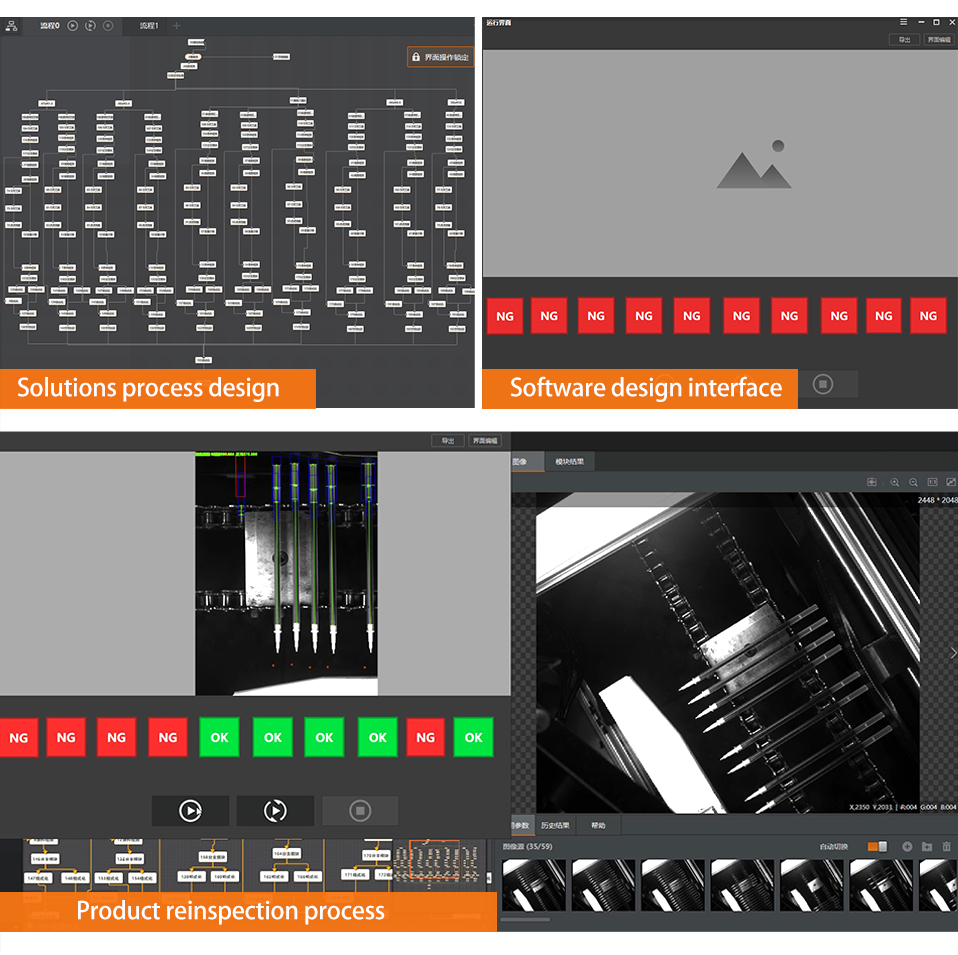Click the first green OK indicator

coord(219,737)
